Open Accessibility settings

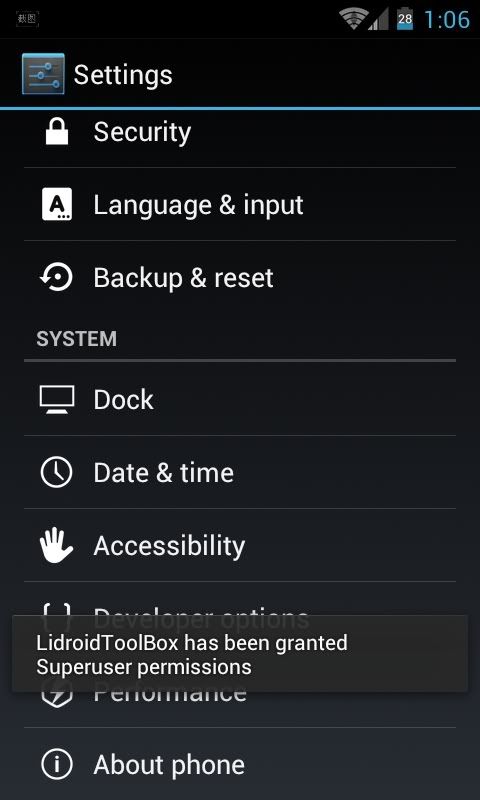(x=240, y=545)
